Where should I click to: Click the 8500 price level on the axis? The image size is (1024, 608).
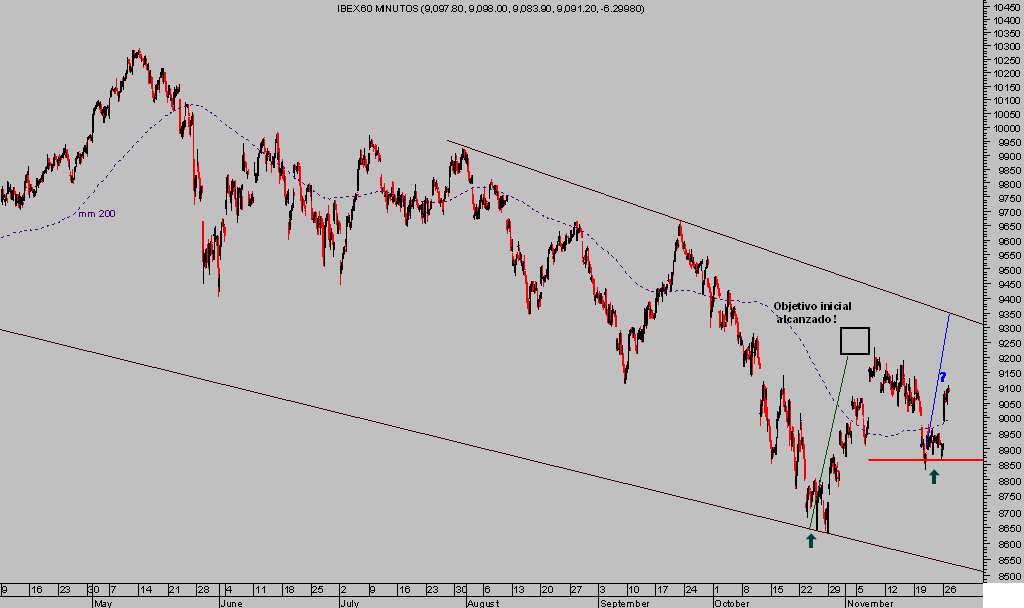coord(1006,577)
